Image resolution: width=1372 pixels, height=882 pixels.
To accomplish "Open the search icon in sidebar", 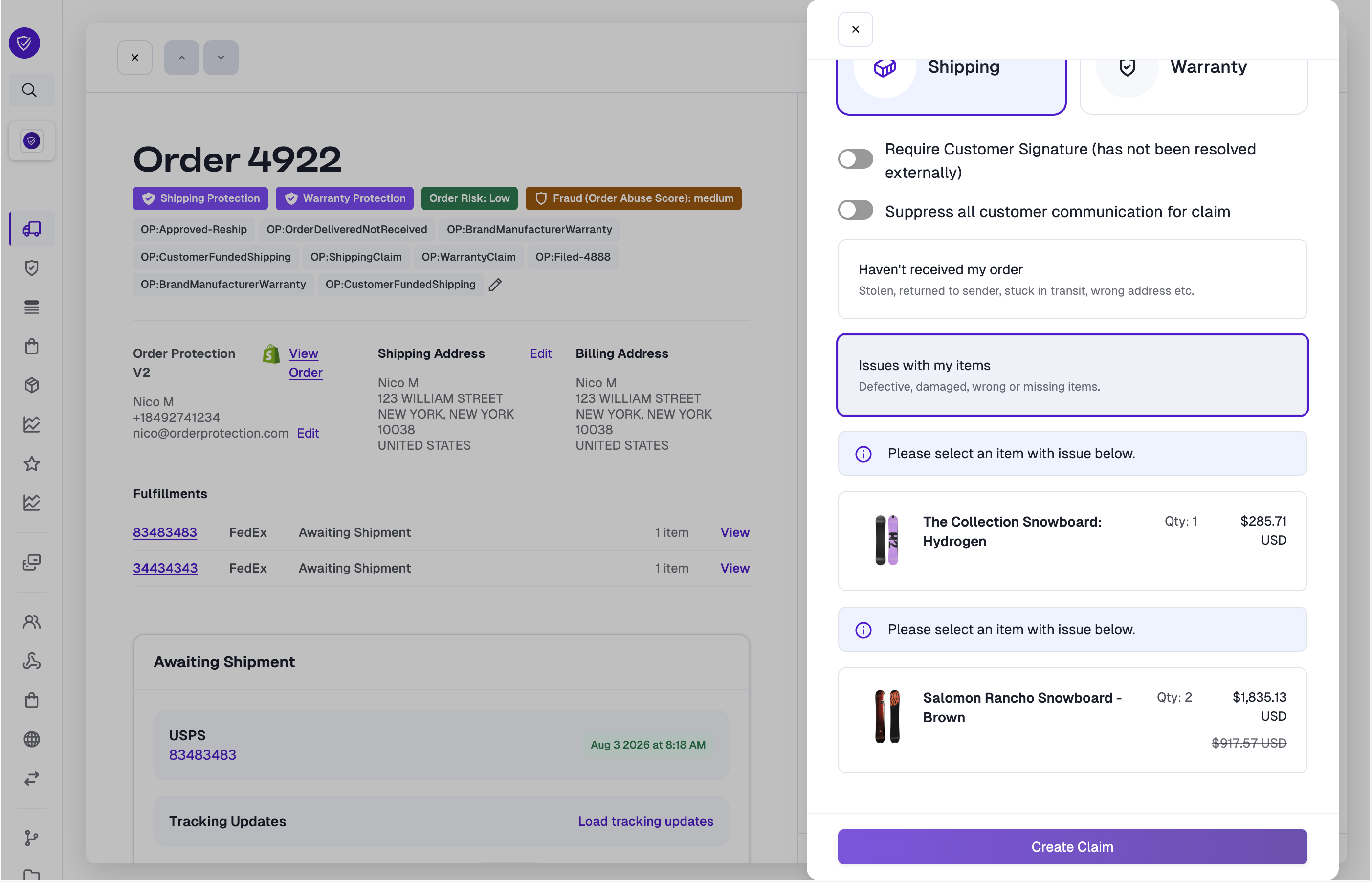I will pyautogui.click(x=29, y=90).
